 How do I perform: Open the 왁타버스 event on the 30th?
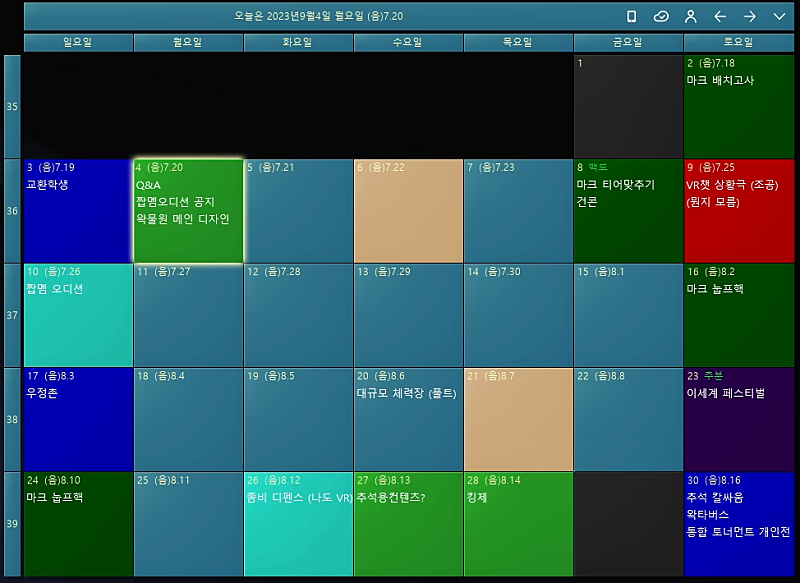point(707,515)
